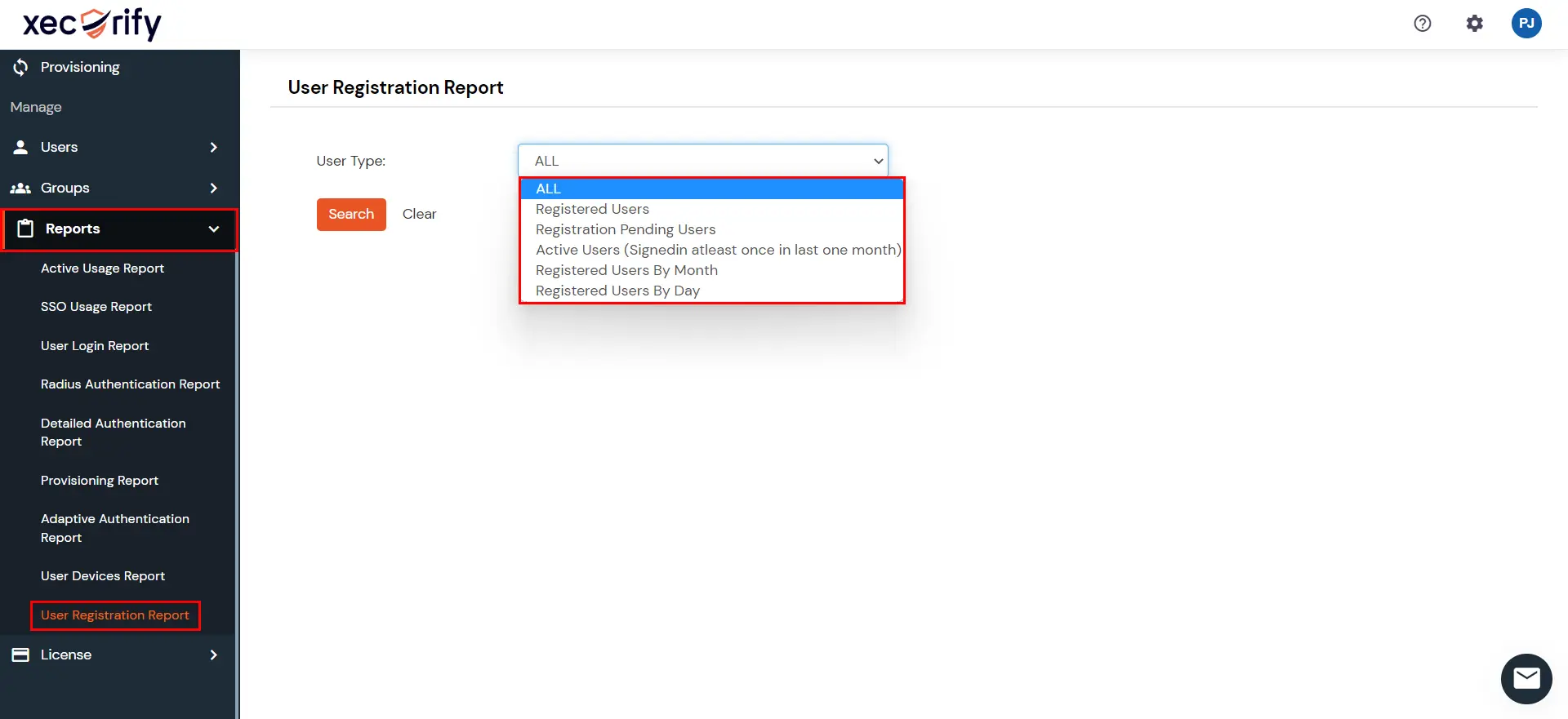Click the Groups people icon

tap(20, 188)
